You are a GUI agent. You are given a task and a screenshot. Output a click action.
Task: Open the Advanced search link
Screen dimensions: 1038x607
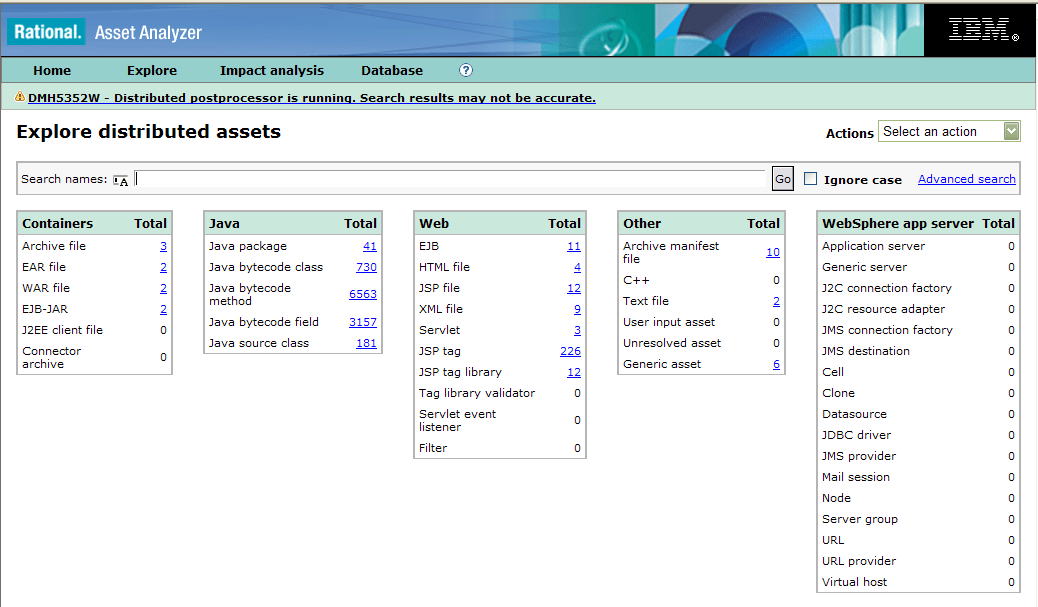[x=966, y=179]
